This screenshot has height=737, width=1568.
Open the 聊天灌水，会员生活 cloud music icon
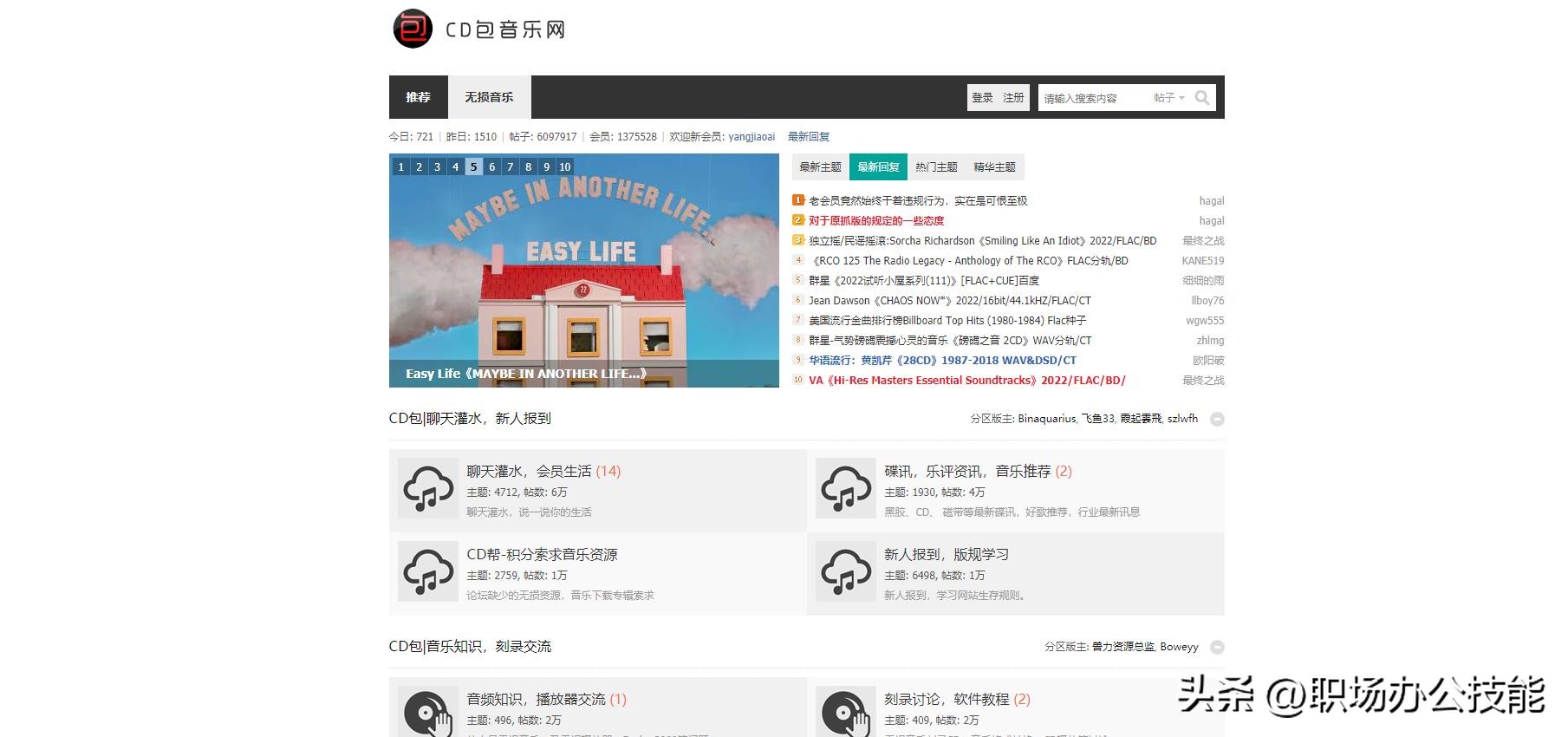(x=428, y=489)
